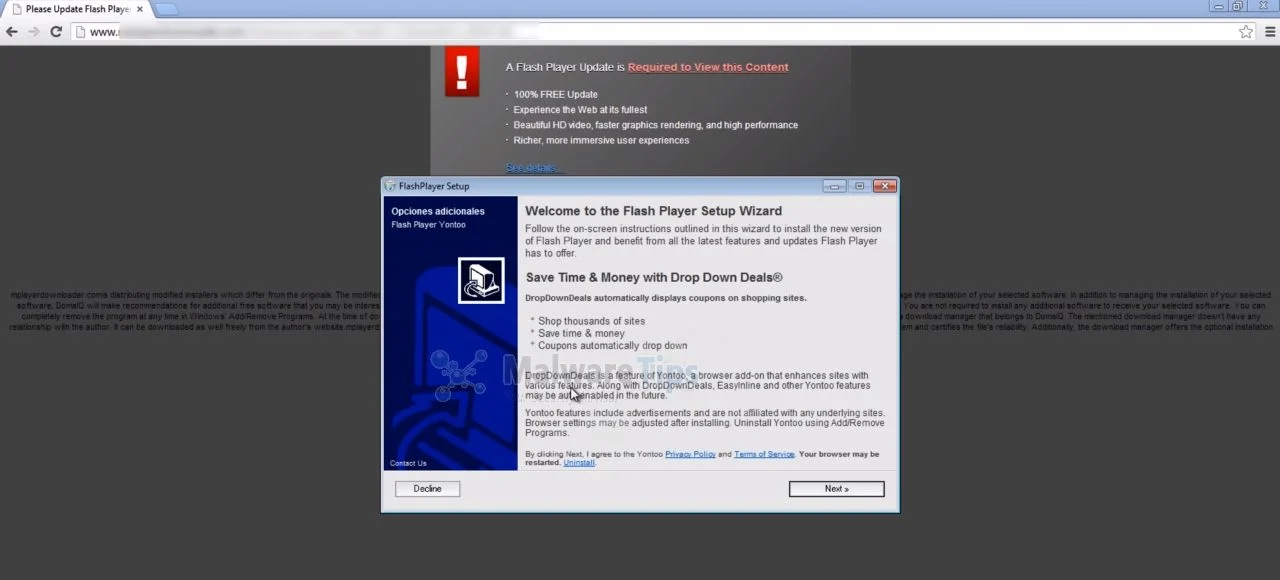Close the FlashPlayer Setup dialog
Screen dimensions: 1280x580
(x=885, y=186)
